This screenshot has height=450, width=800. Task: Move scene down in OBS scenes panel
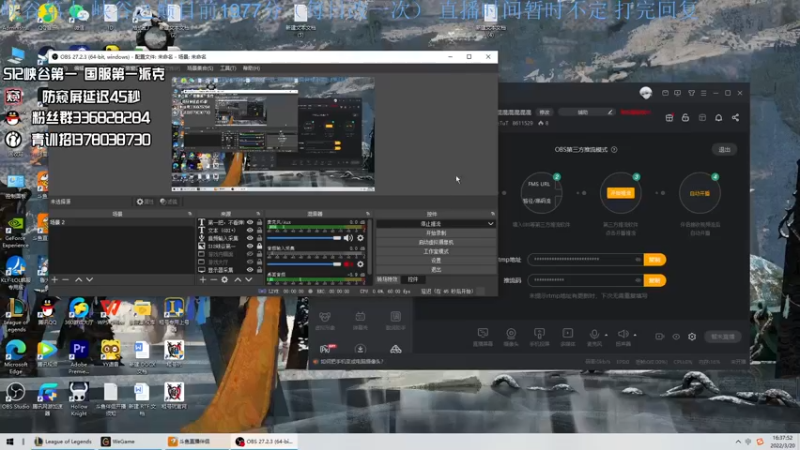coord(90,280)
